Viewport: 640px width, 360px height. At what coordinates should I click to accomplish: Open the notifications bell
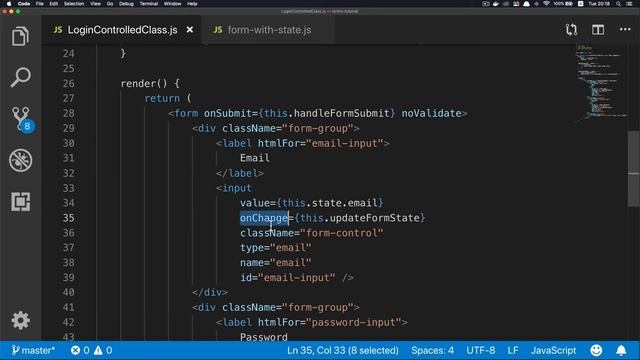pyautogui.click(x=621, y=350)
